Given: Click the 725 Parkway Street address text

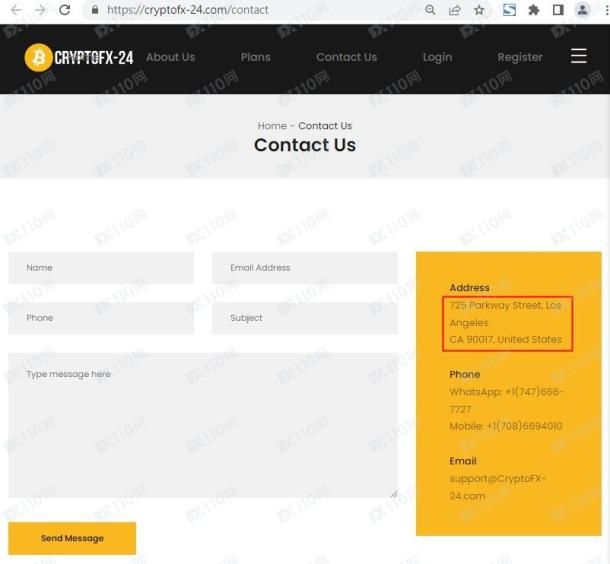Looking at the screenshot, I should point(505,314).
